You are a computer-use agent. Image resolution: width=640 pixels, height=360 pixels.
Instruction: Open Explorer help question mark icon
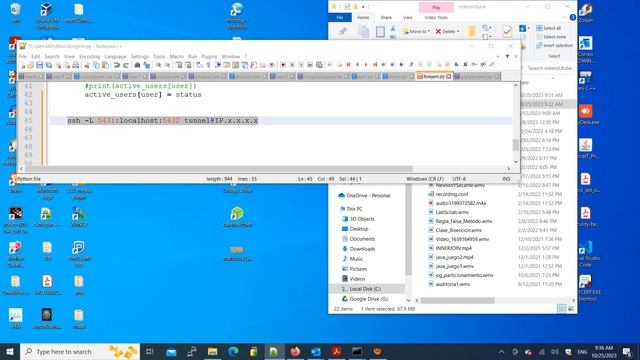click(572, 18)
